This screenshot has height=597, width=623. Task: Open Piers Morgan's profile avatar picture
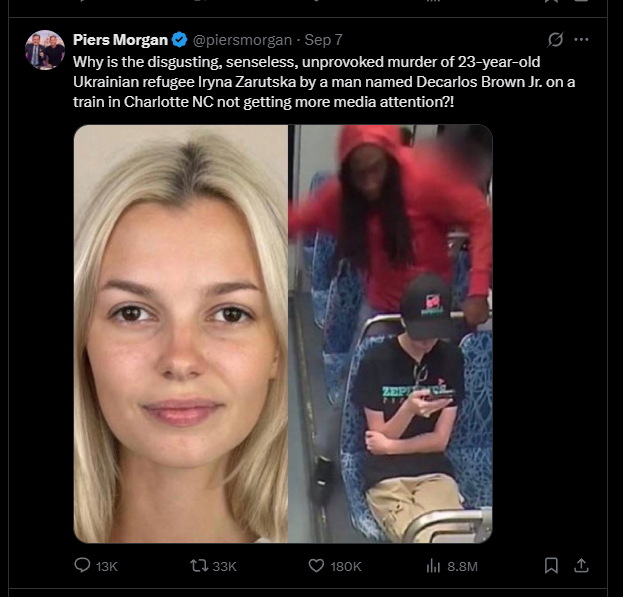(45, 50)
